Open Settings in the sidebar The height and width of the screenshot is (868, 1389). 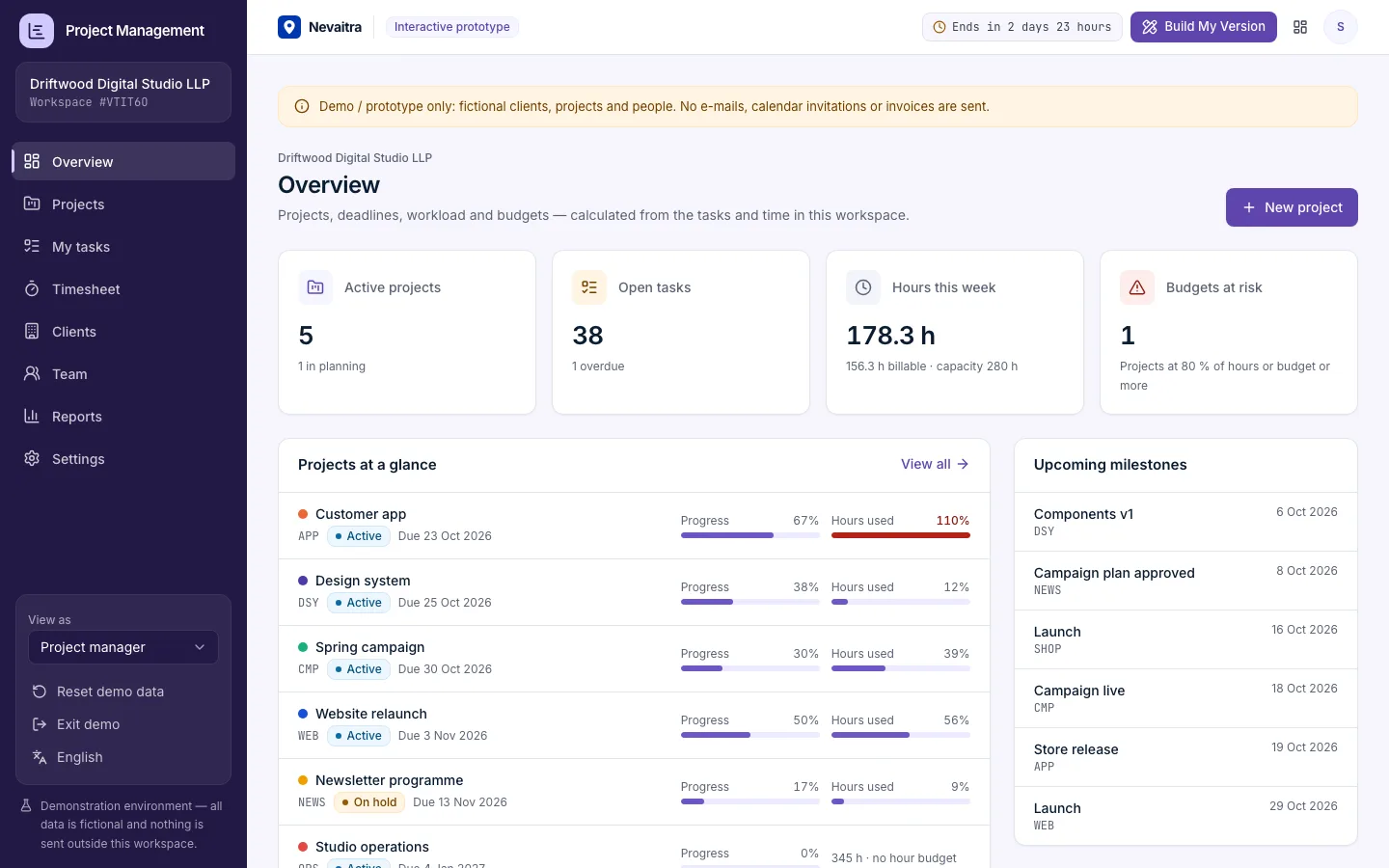[x=123, y=458]
